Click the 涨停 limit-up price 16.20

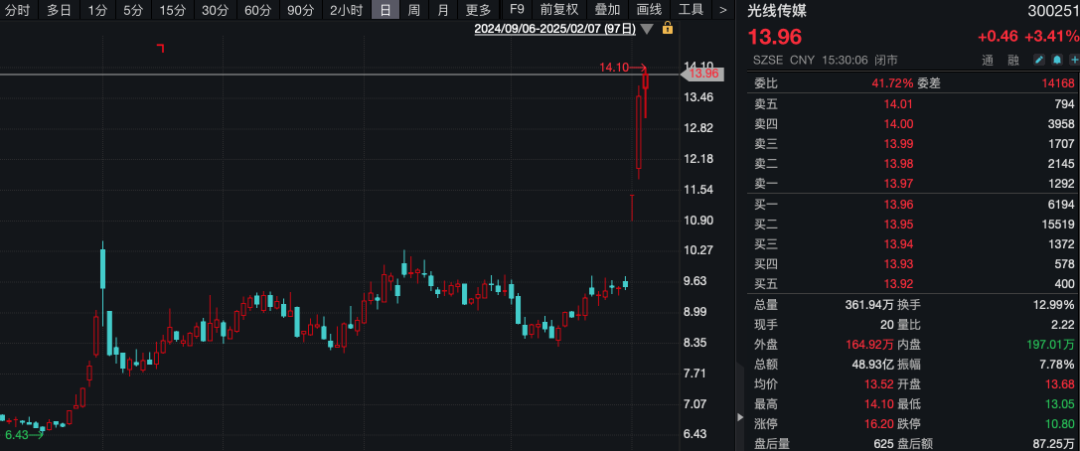[880, 423]
